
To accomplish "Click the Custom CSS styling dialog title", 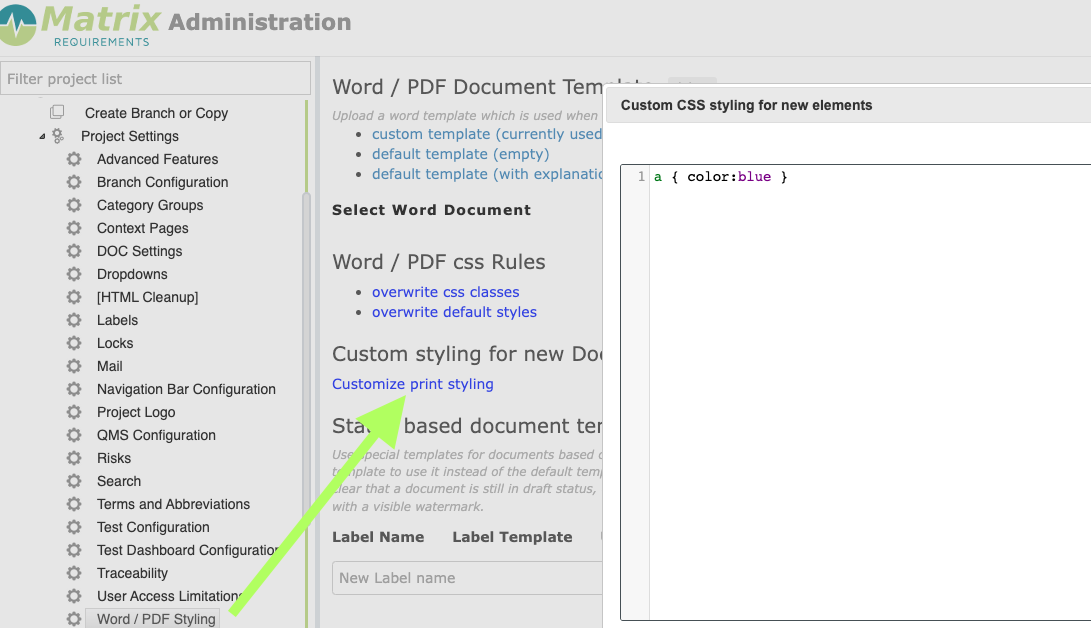I will tap(746, 105).
